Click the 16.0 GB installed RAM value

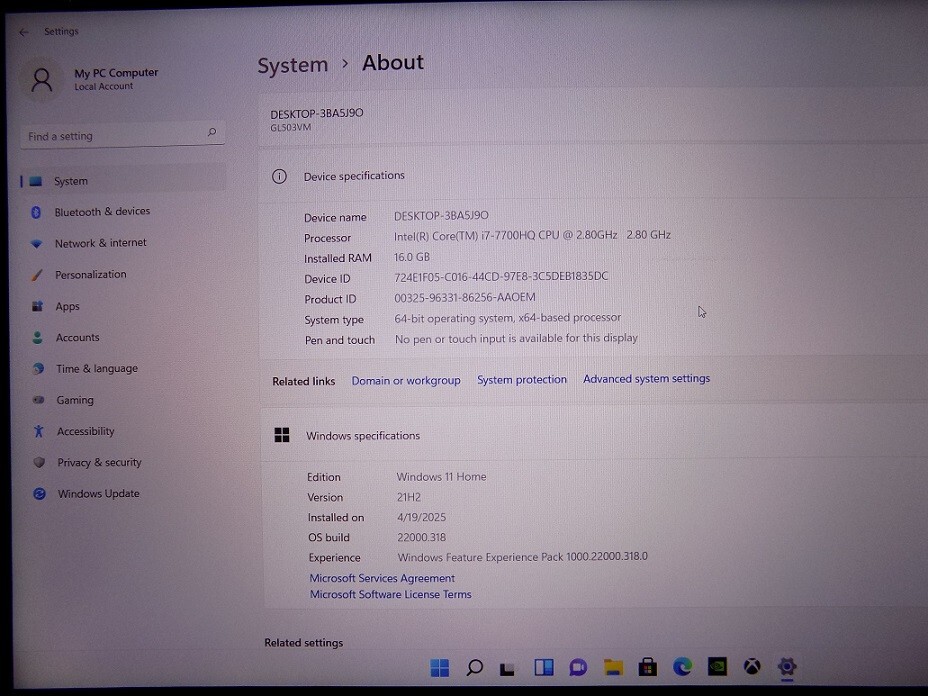[x=412, y=257]
